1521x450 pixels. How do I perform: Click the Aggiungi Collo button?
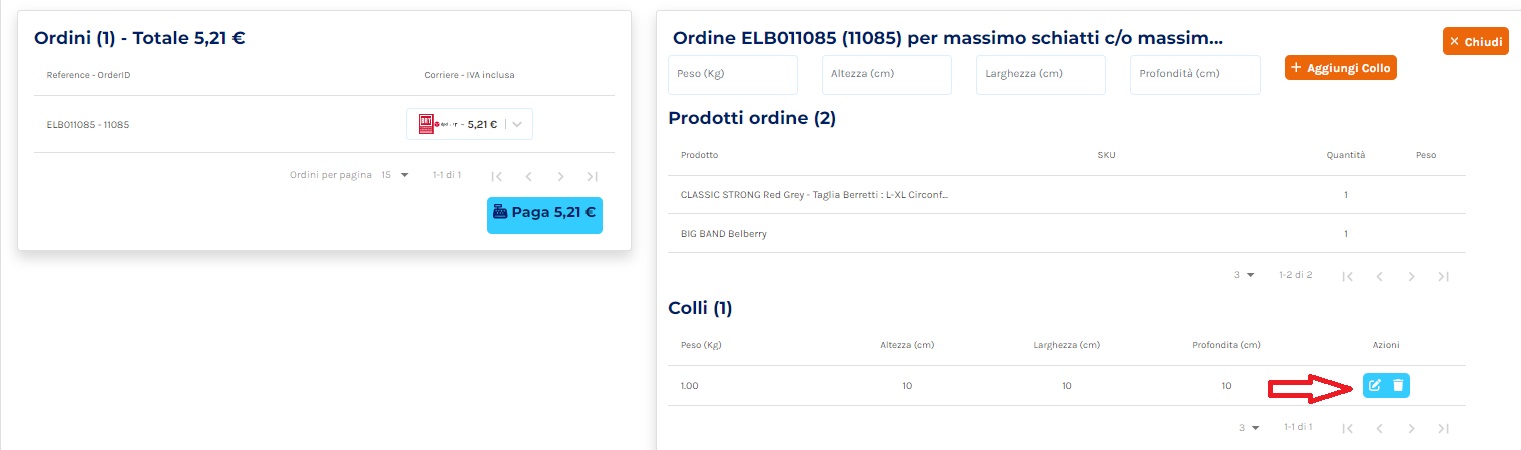(1340, 67)
